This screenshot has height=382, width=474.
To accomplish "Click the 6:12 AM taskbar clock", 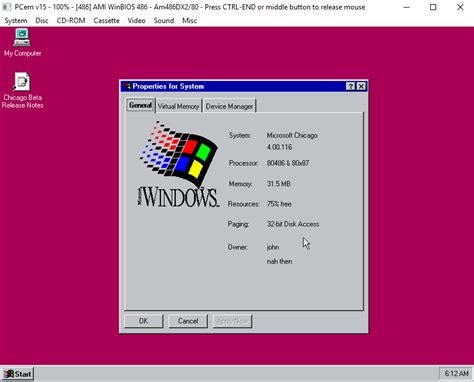I will coord(456,374).
